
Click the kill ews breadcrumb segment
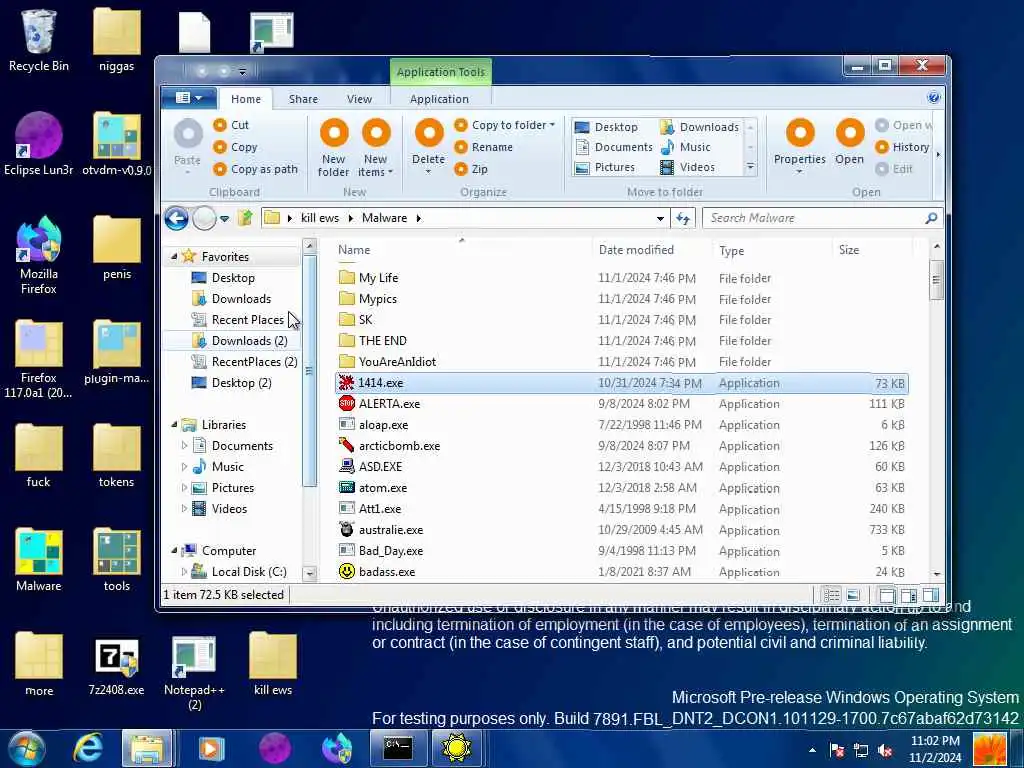click(319, 218)
